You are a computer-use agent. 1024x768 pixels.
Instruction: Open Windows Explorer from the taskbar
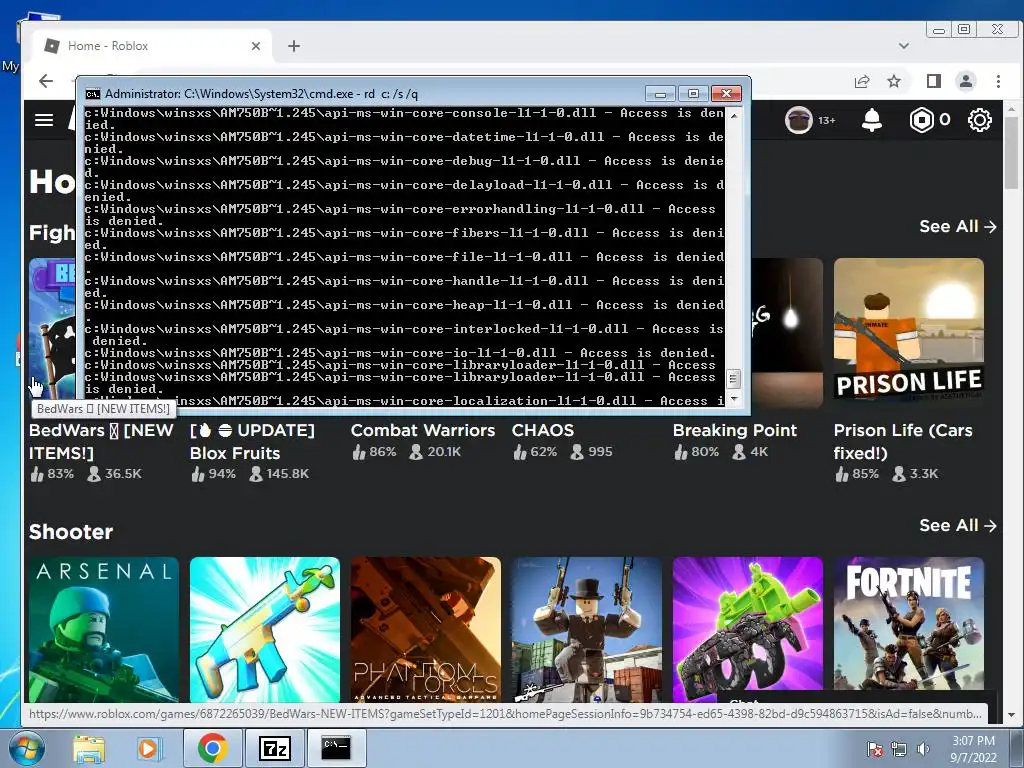(89, 748)
